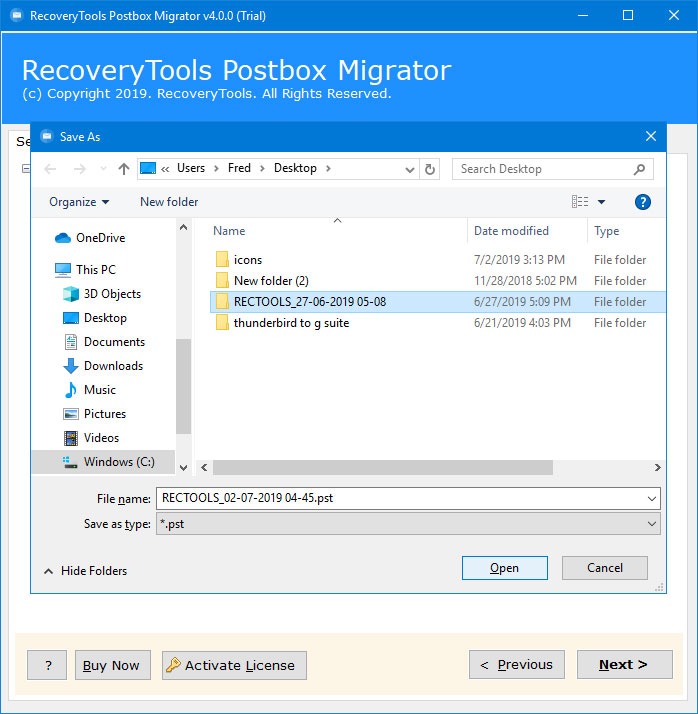This screenshot has height=714, width=698.
Task: Click the icons folder icon
Action: point(222,260)
